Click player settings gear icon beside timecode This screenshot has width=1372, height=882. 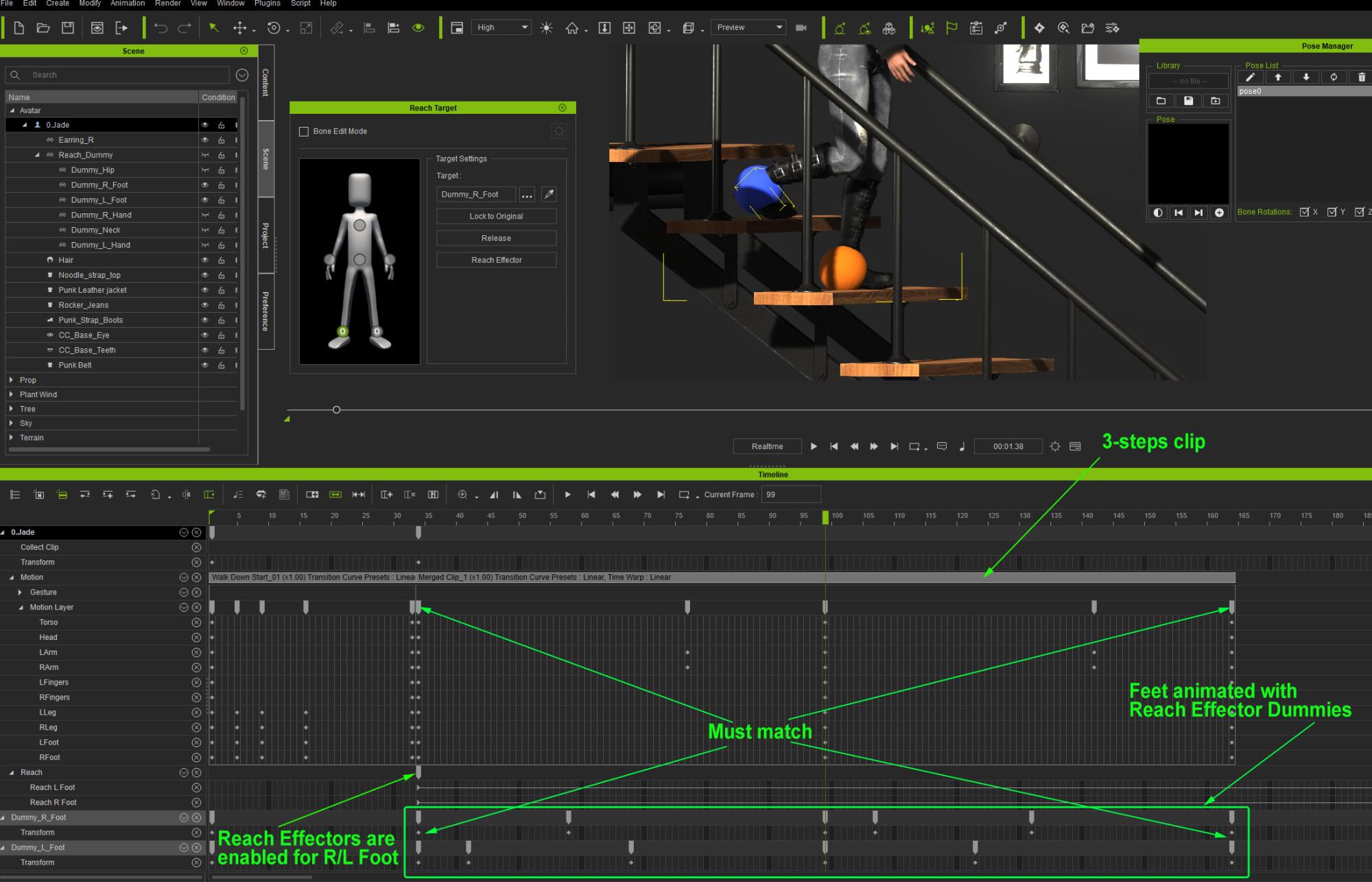(x=1055, y=446)
